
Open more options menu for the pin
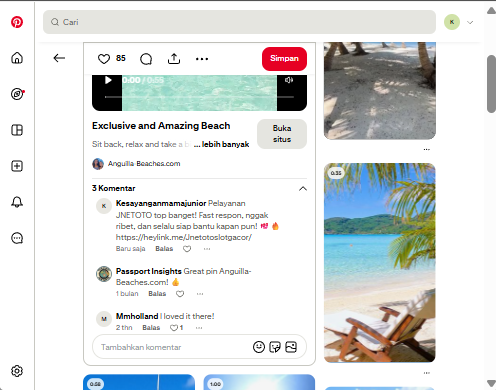coord(202,59)
